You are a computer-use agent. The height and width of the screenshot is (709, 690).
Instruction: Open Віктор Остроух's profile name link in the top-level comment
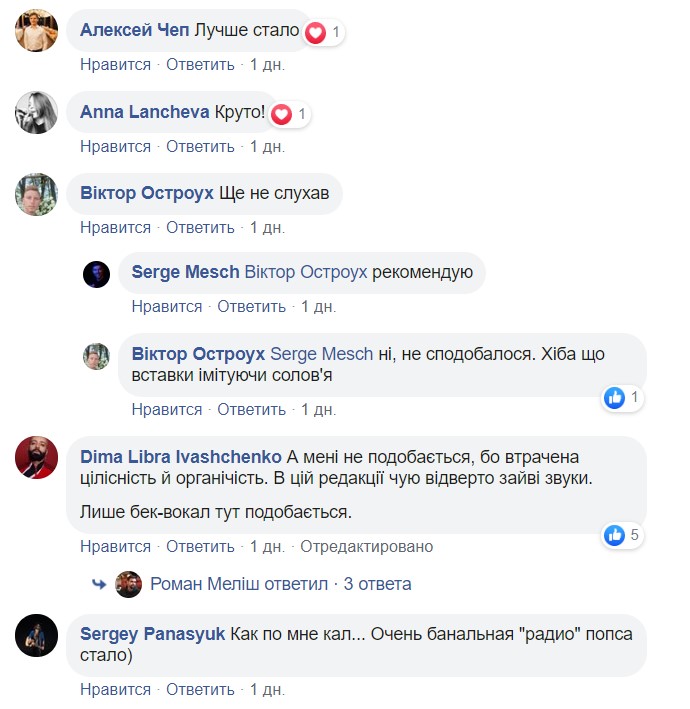(x=147, y=193)
